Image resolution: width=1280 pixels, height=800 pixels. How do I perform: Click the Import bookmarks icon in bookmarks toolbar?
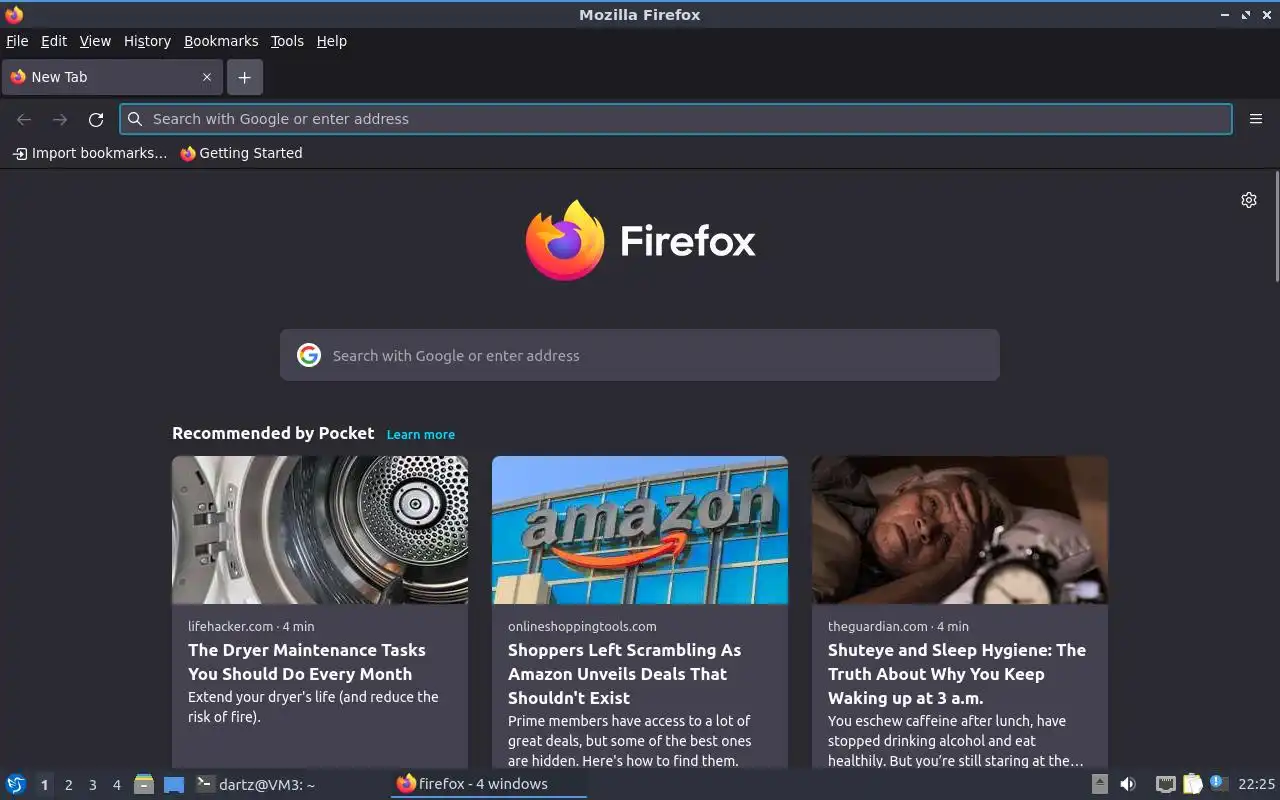[x=20, y=153]
